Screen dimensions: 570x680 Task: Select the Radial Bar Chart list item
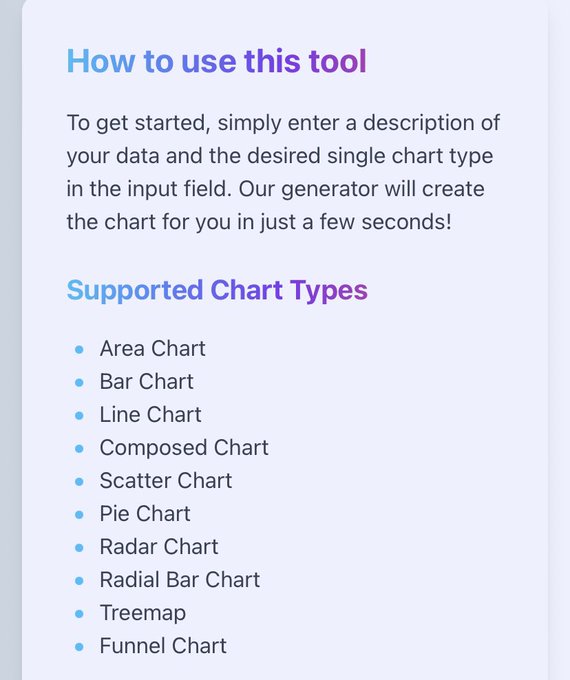180,580
